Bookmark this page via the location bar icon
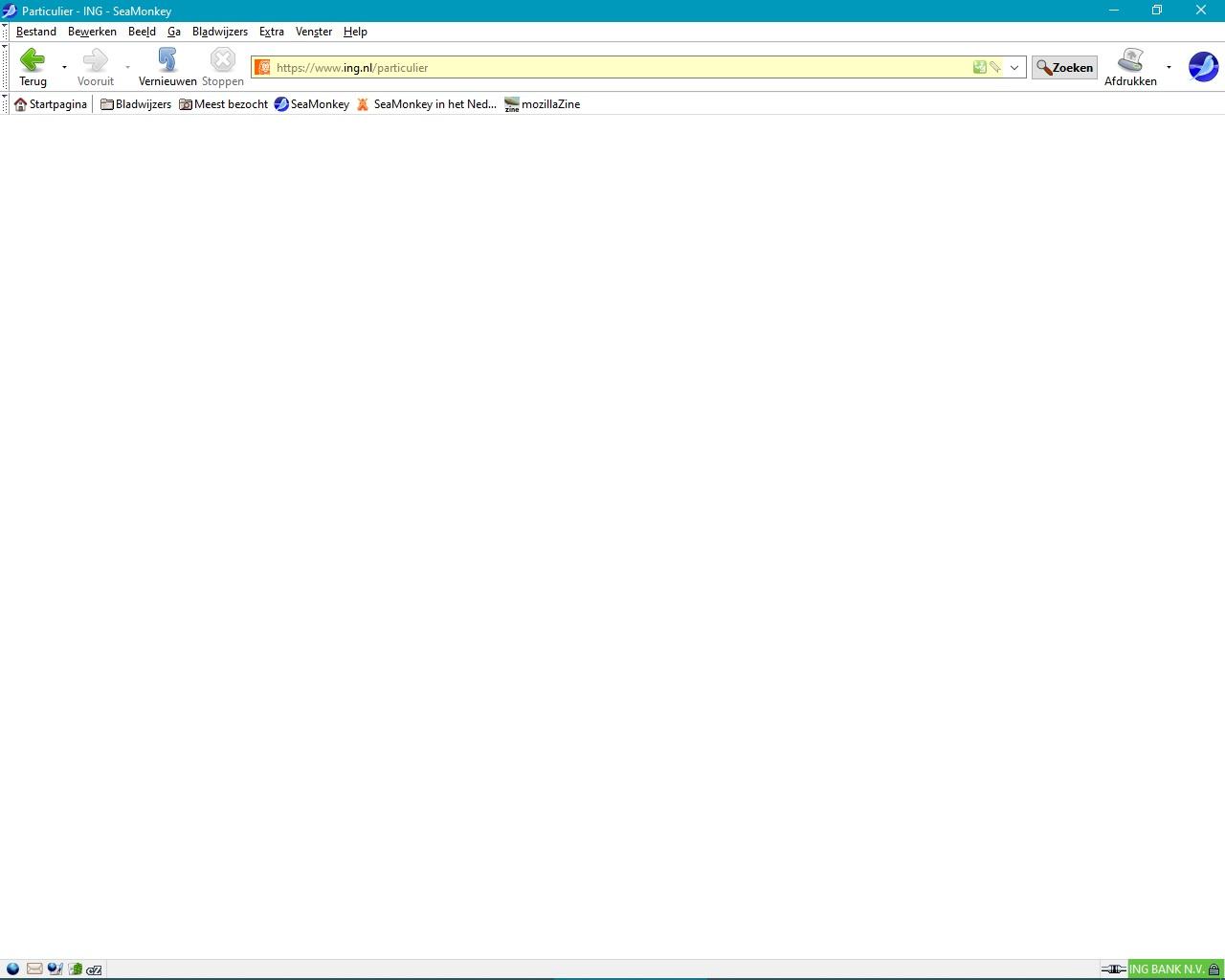The width and height of the screenshot is (1225, 980). click(x=980, y=67)
